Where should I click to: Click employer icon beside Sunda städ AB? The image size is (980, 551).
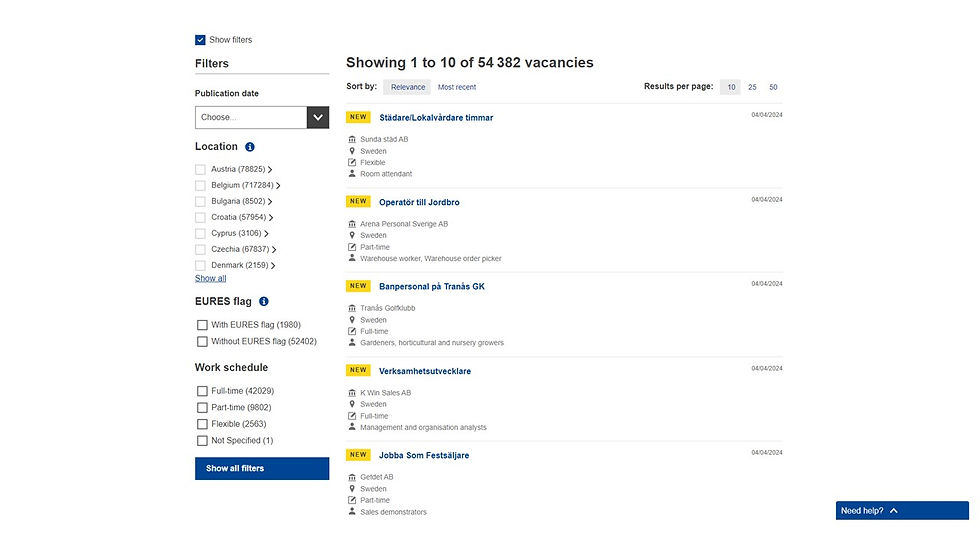coord(352,140)
